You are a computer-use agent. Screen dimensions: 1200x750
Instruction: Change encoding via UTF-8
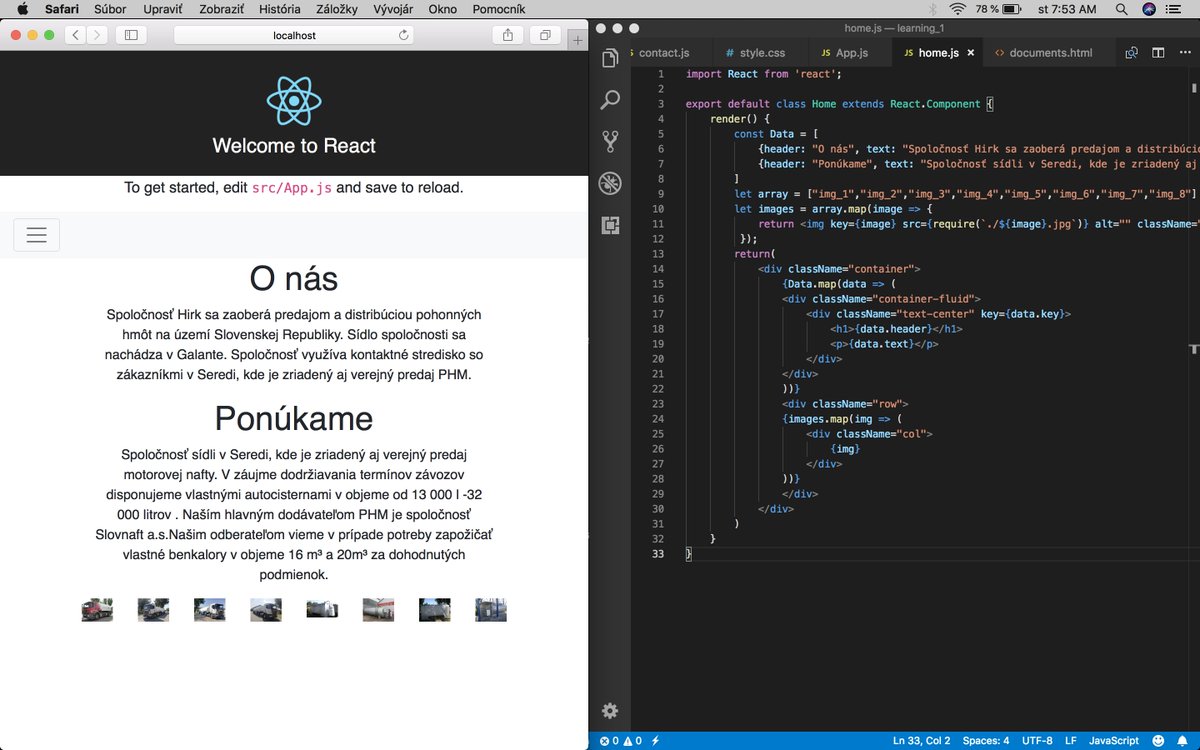pyautogui.click(x=1037, y=741)
